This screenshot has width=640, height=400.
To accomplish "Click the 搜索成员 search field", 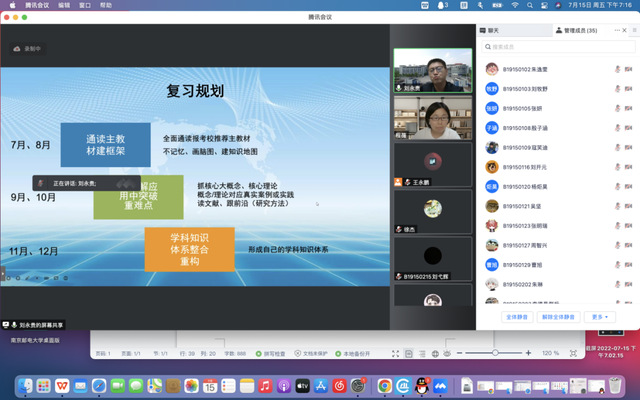I will [x=555, y=47].
